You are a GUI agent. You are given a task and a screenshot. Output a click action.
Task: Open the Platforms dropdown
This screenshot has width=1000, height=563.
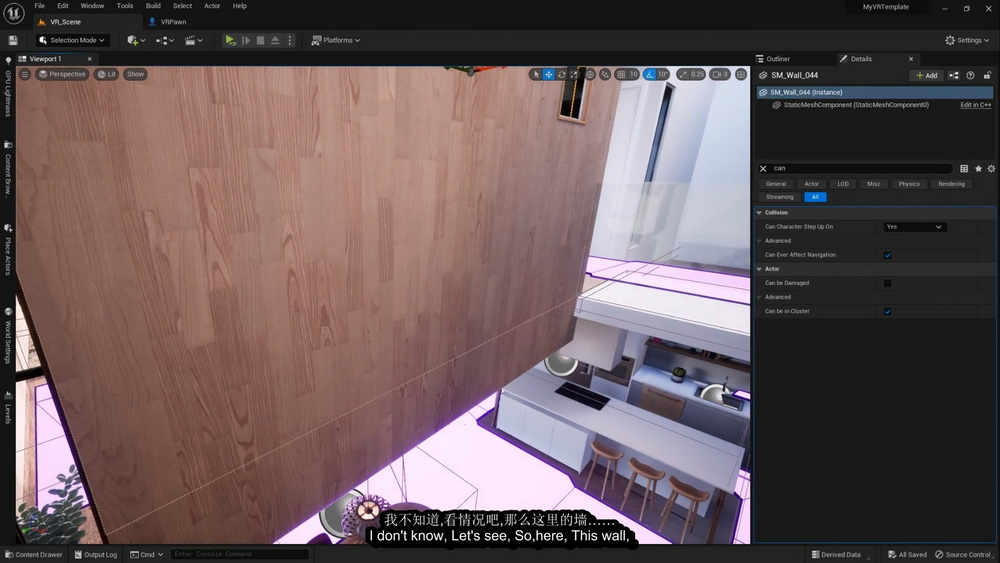[x=335, y=40]
